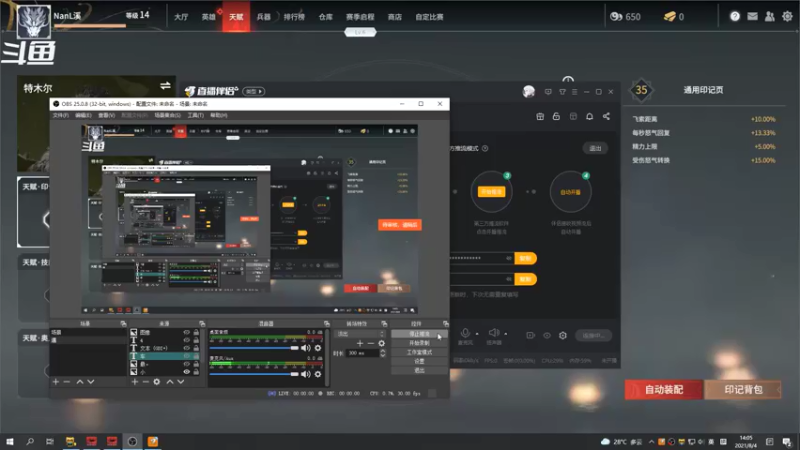Viewport: 800px width, 450px height.
Task: Open the 英雄 tab in game navigation
Action: tap(208, 17)
